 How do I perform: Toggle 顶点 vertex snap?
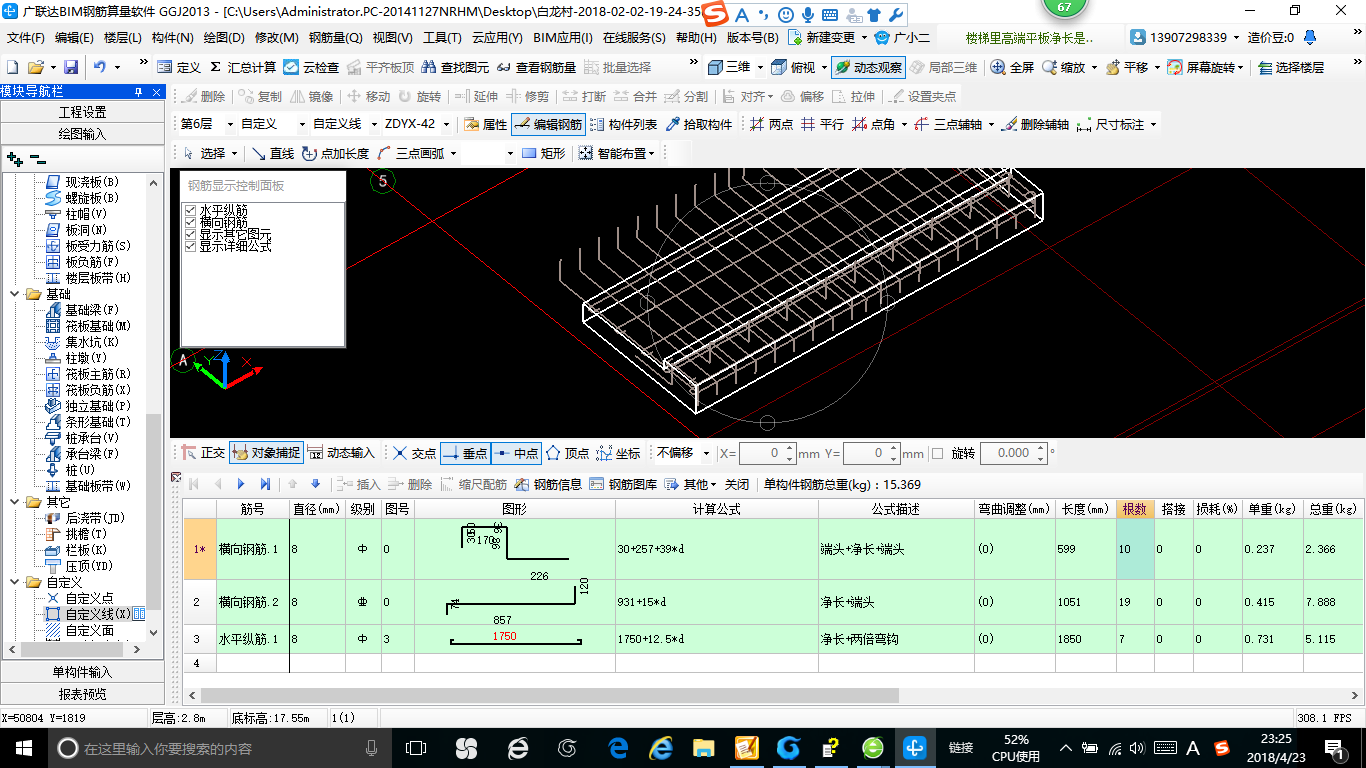[566, 452]
